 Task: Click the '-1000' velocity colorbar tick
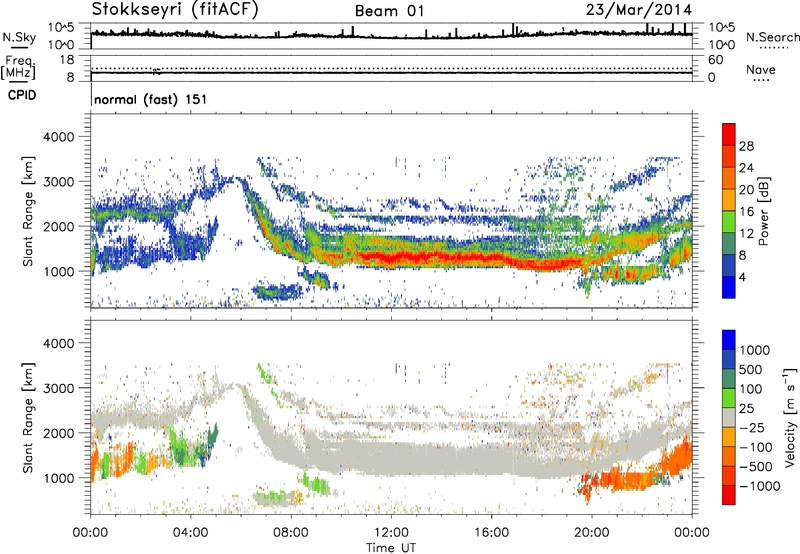pos(760,486)
